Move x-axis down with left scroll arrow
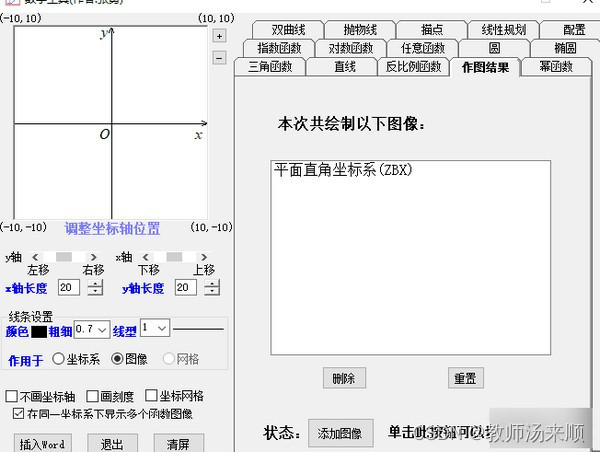The image size is (600, 452). pos(145,257)
